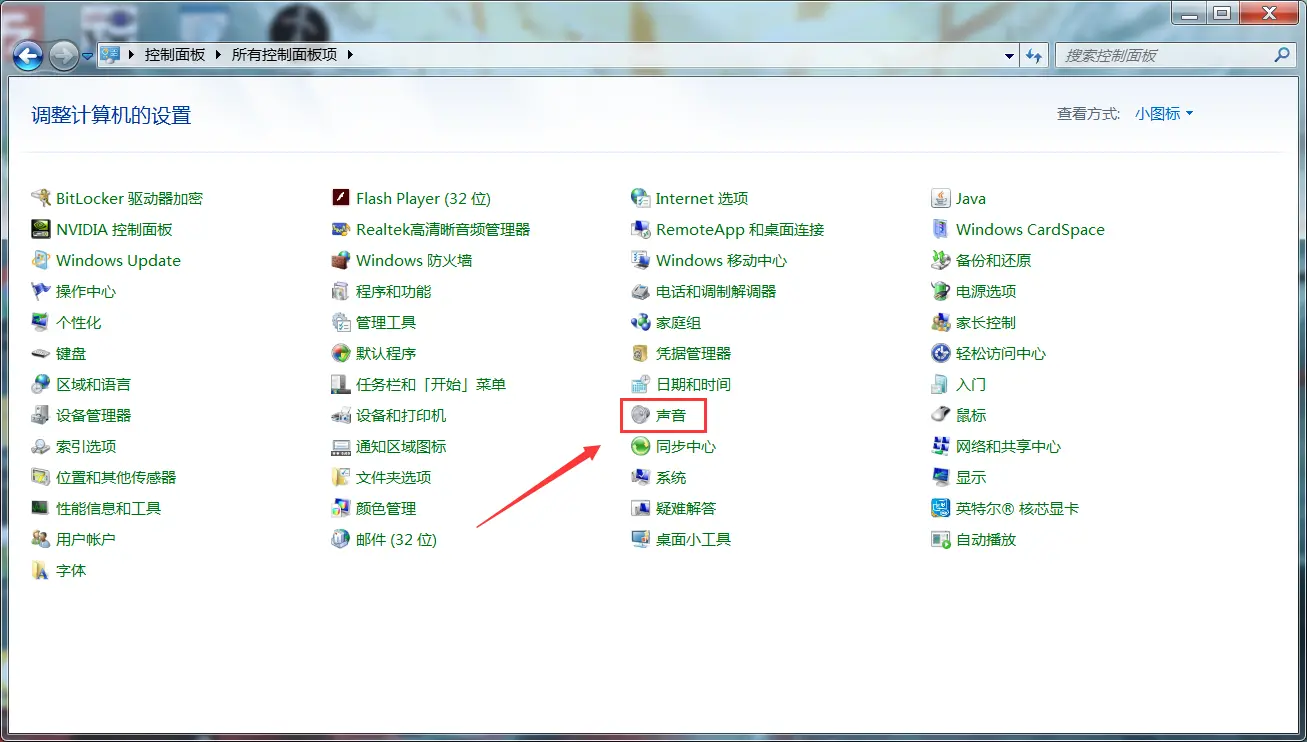This screenshot has height=742, width=1307.
Task: Open the 用户帐户 link
Action: click(86, 539)
